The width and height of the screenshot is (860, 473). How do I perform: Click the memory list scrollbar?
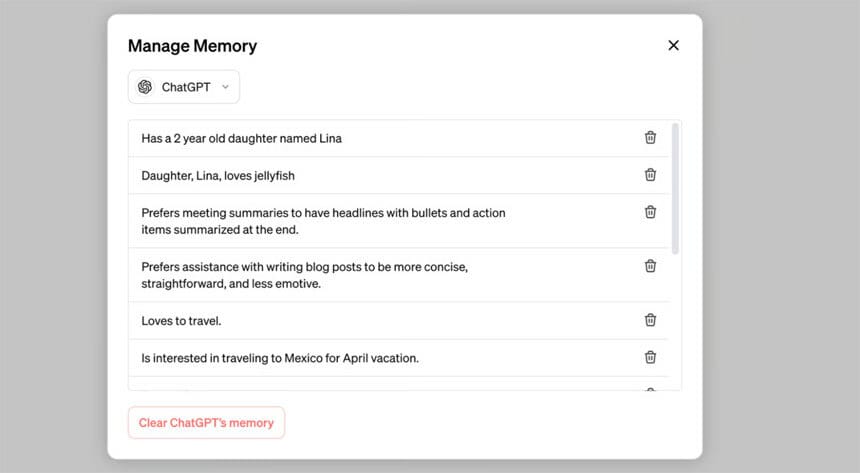pyautogui.click(x=676, y=188)
